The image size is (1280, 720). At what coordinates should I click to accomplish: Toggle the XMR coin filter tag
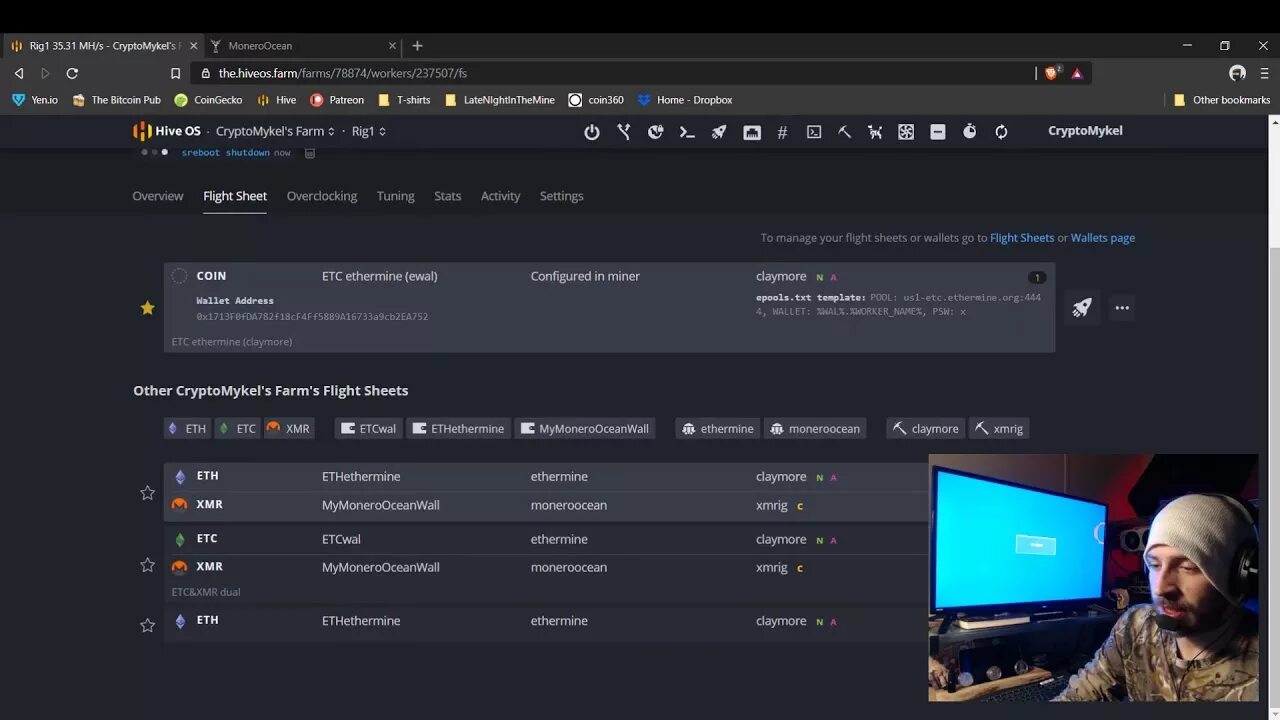(288, 428)
